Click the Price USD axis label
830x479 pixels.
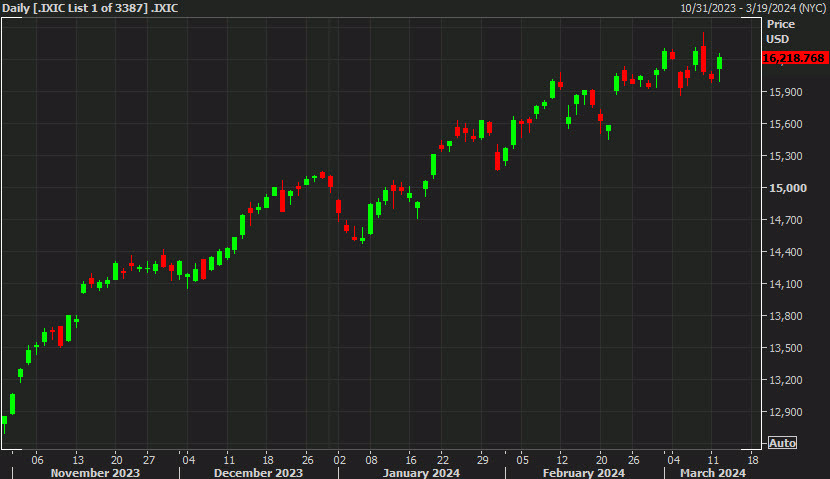[x=781, y=32]
